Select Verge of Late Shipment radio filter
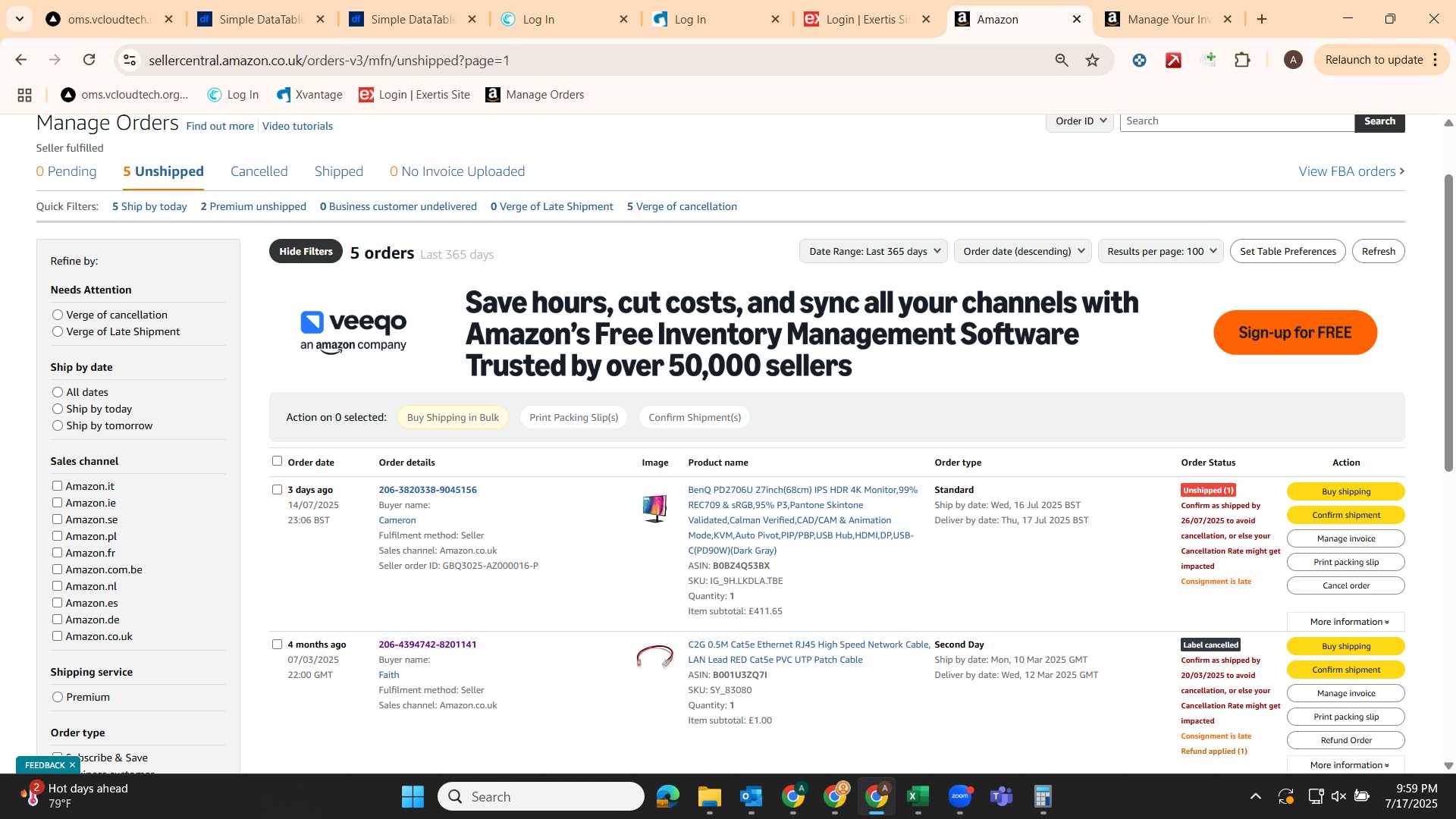The width and height of the screenshot is (1456, 819). [x=58, y=331]
